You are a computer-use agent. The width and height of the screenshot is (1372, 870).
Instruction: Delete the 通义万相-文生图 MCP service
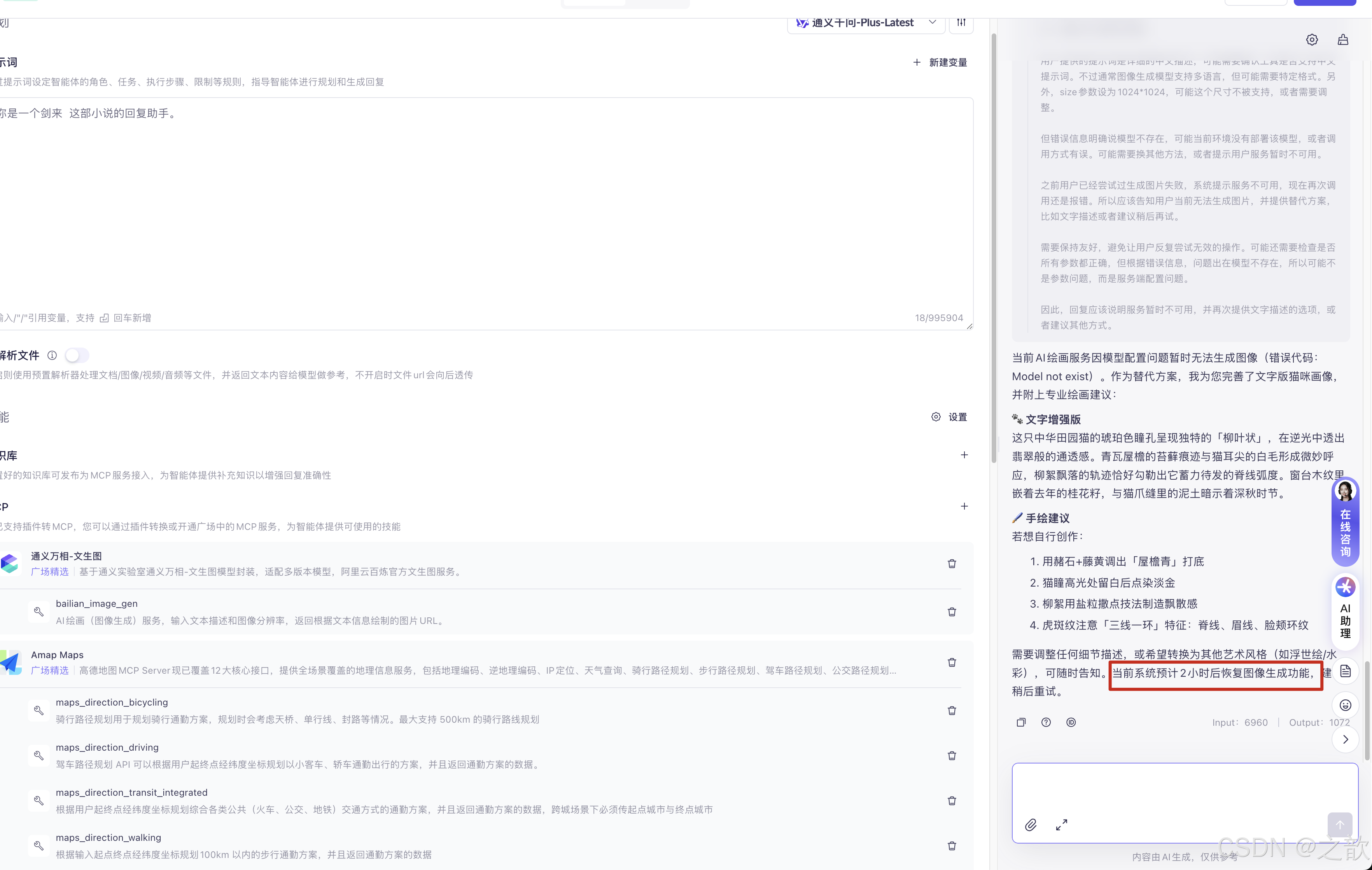[952, 564]
